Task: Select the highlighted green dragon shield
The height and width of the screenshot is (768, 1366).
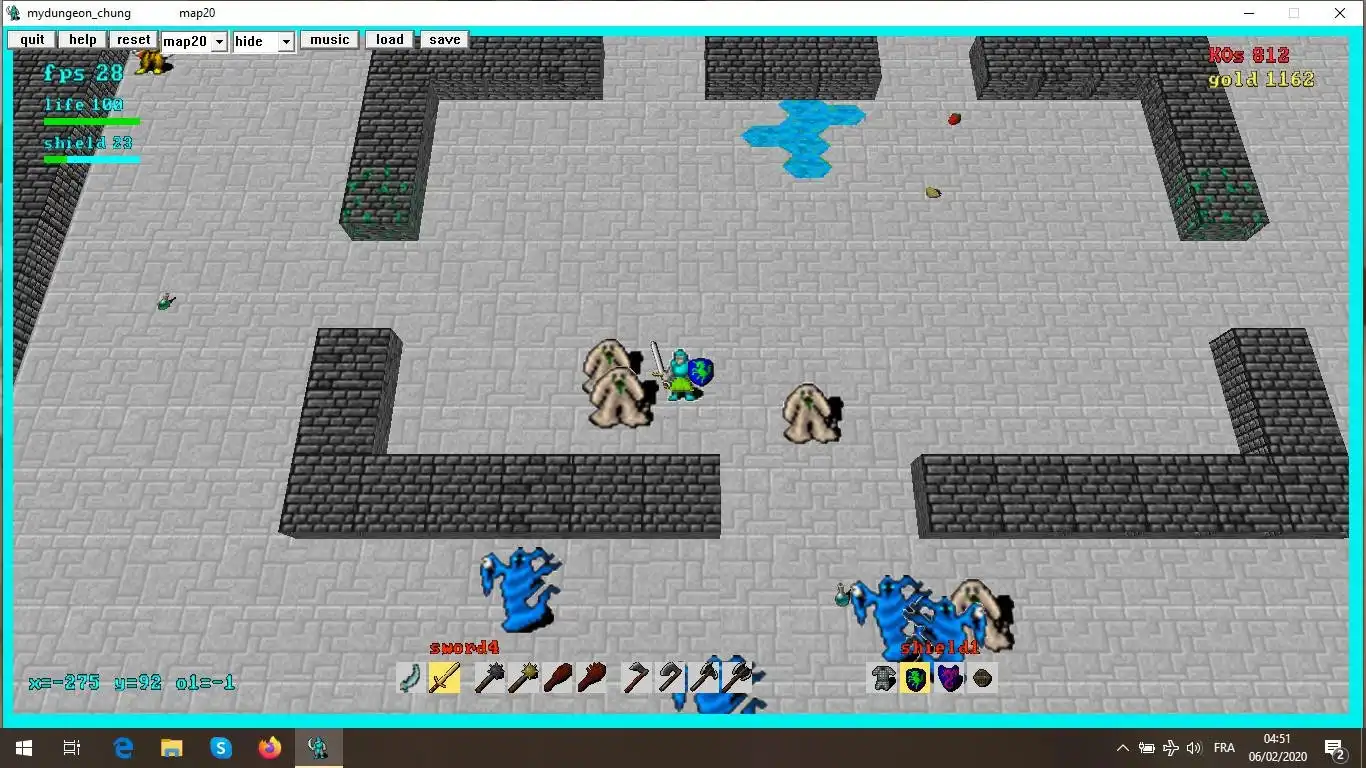Action: 915,678
